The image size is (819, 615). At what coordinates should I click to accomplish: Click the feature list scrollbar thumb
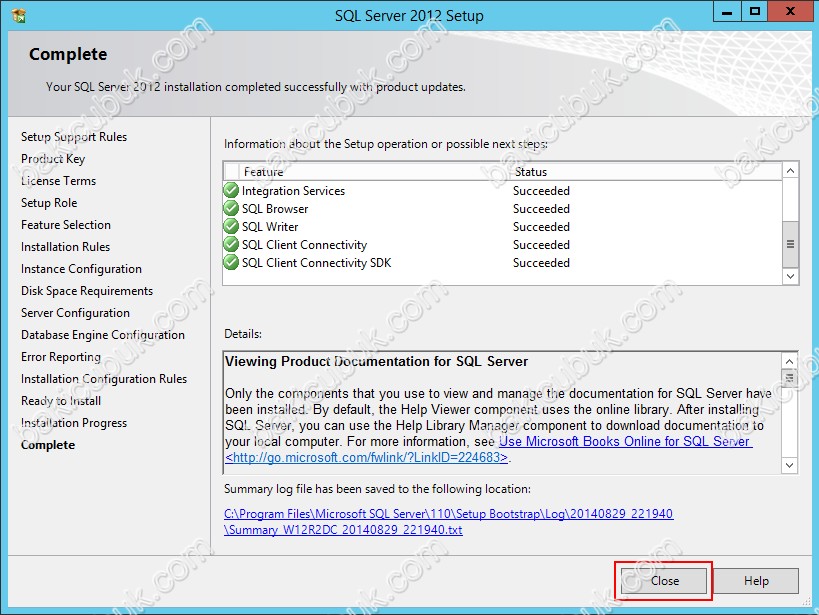pyautogui.click(x=790, y=244)
